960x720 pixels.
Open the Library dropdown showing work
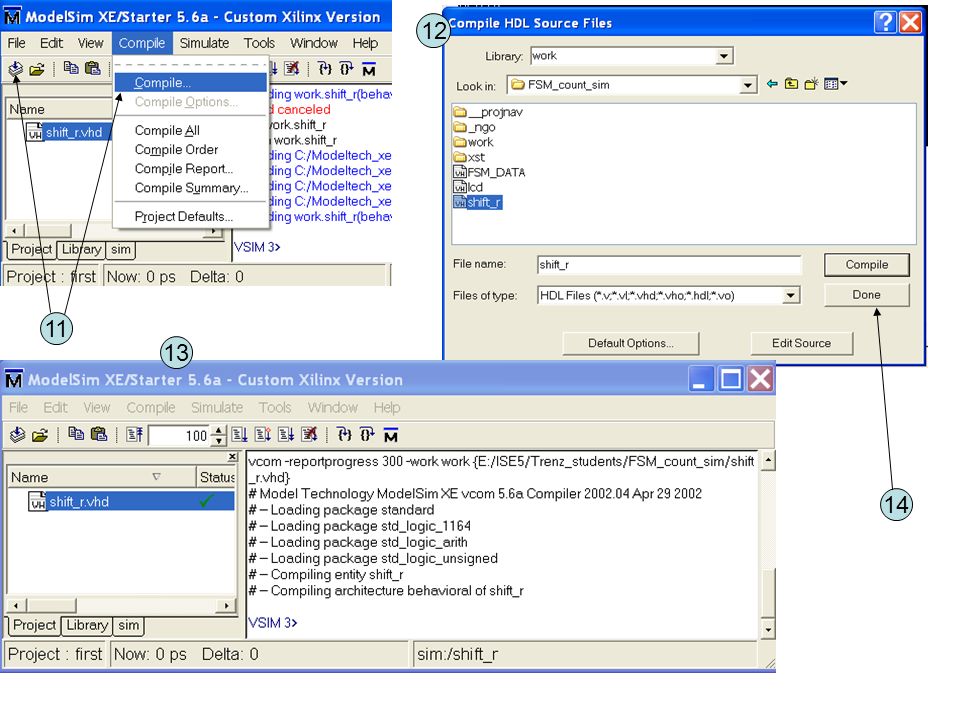point(724,56)
